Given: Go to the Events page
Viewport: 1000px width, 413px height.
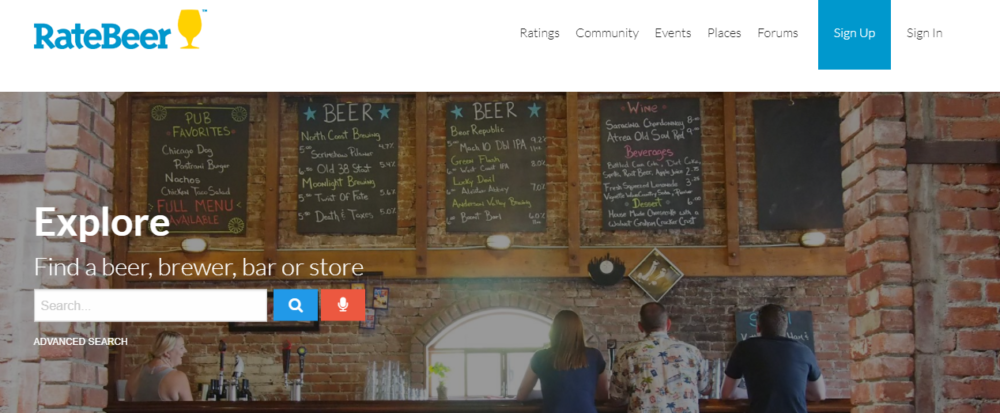Looking at the screenshot, I should pyautogui.click(x=673, y=33).
